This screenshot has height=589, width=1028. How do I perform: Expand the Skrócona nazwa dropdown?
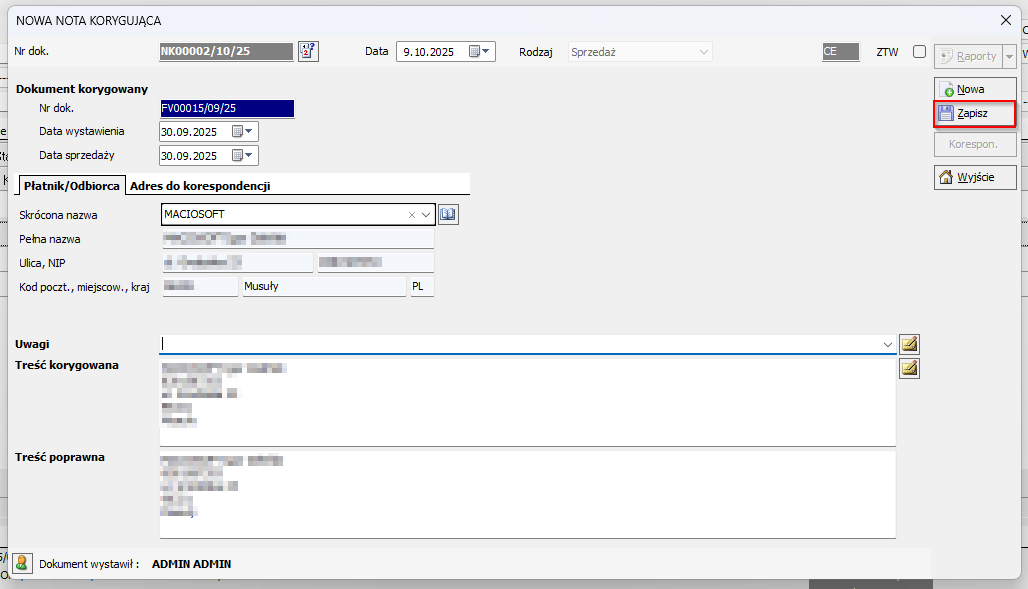tap(427, 214)
